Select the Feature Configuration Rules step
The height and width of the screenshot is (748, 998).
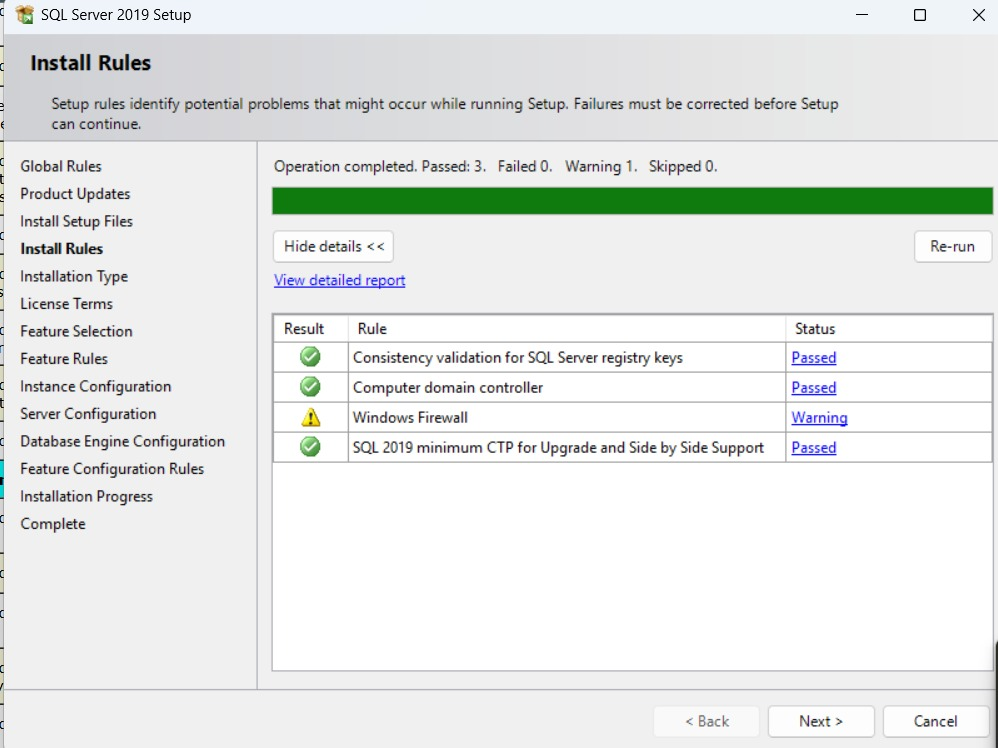pyautogui.click(x=112, y=469)
